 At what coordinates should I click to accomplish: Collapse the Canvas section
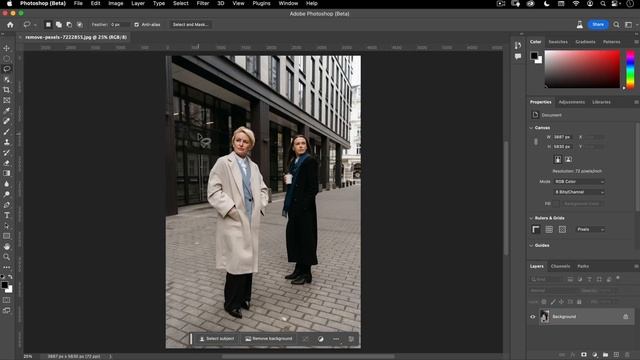pyautogui.click(x=531, y=128)
